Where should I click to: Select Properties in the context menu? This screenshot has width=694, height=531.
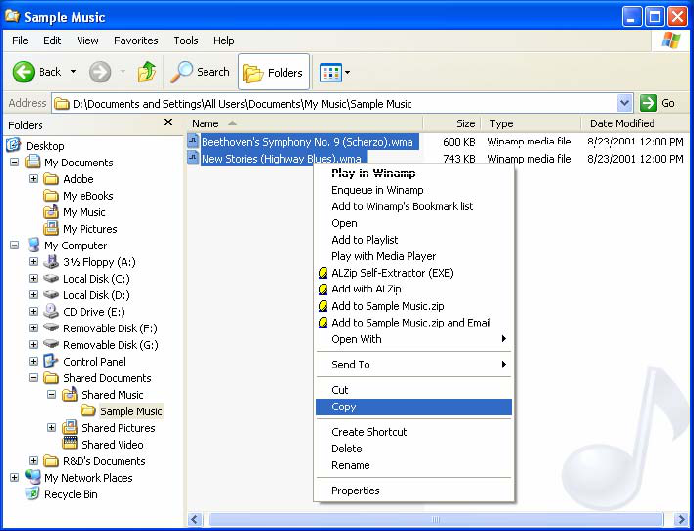click(x=355, y=490)
